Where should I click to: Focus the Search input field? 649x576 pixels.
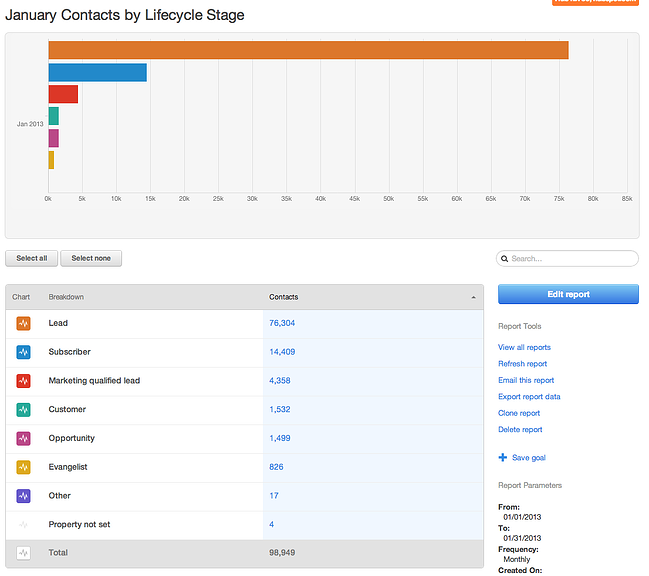pyautogui.click(x=567, y=259)
